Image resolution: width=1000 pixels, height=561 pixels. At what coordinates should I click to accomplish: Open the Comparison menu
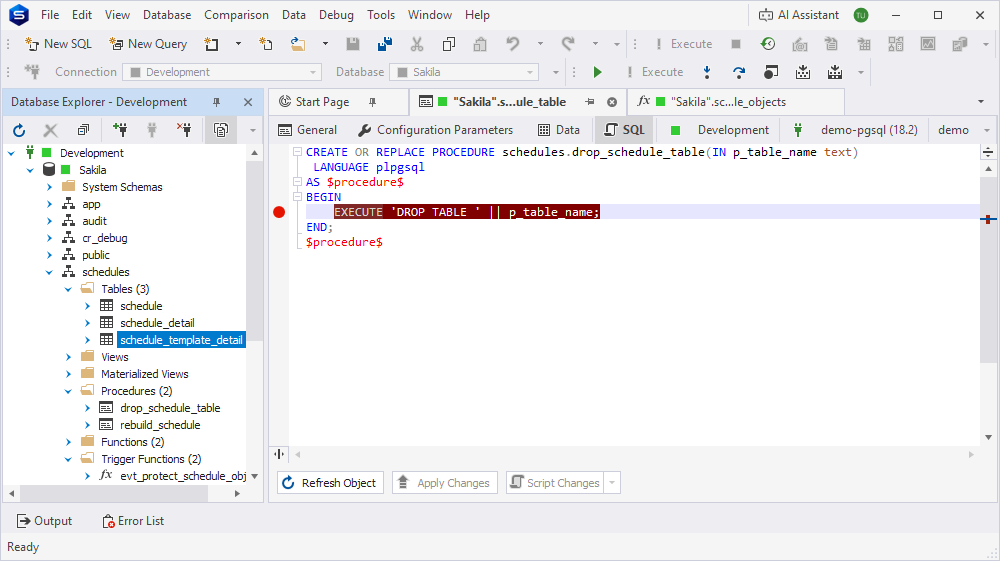click(x=236, y=15)
